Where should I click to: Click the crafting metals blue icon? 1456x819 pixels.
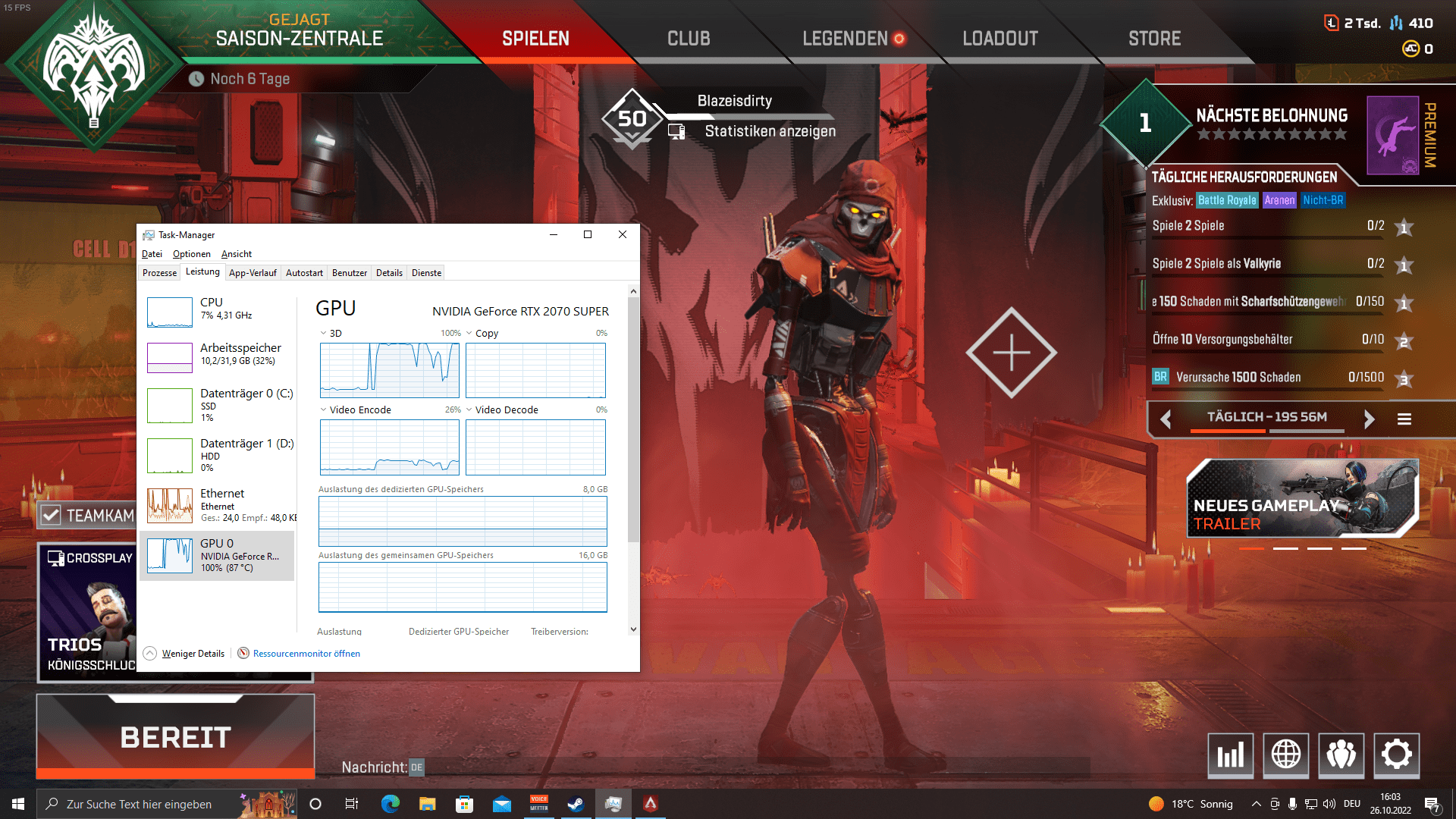tap(1396, 23)
